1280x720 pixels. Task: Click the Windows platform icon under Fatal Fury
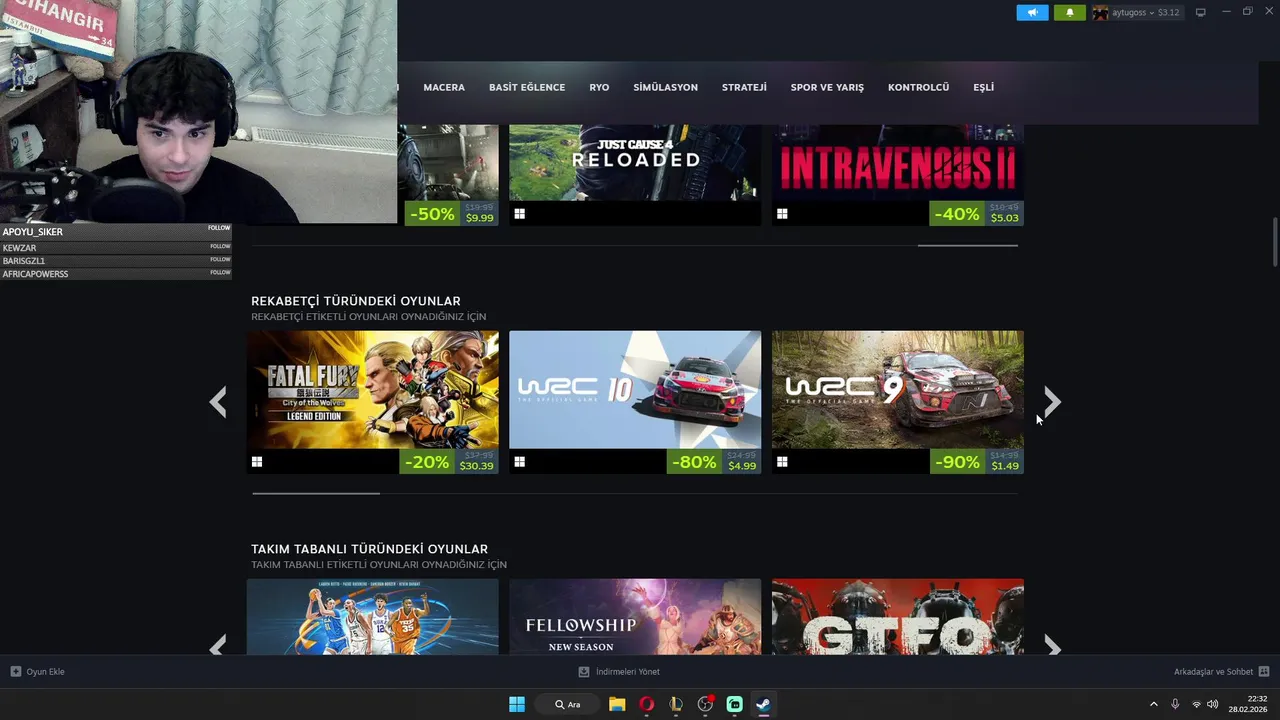pos(257,462)
